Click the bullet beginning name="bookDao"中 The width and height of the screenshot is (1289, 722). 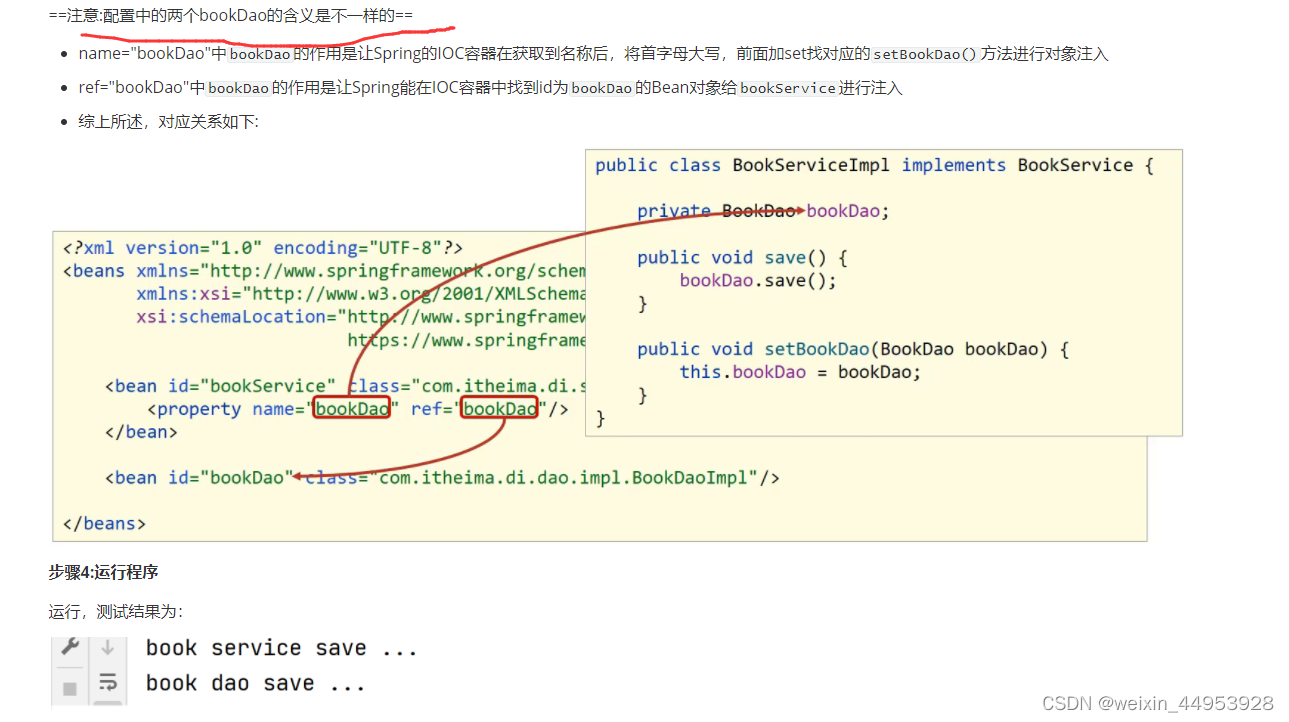tap(593, 54)
